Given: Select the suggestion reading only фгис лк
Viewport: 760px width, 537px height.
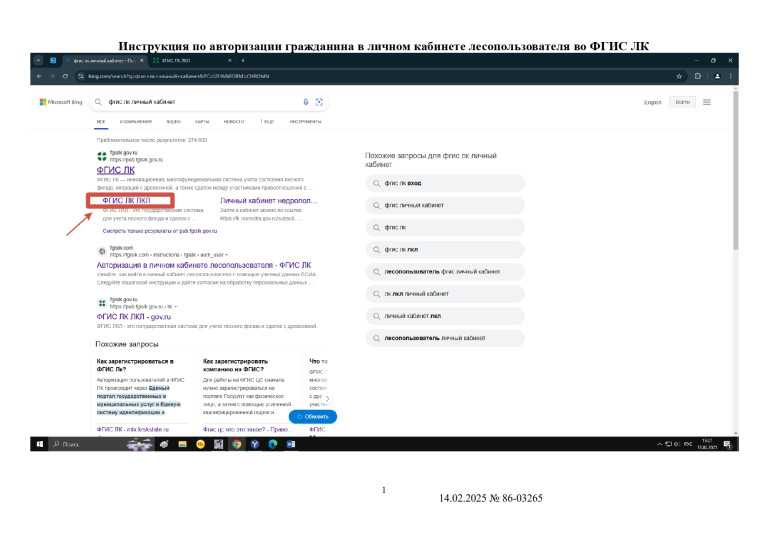Looking at the screenshot, I should [445, 227].
